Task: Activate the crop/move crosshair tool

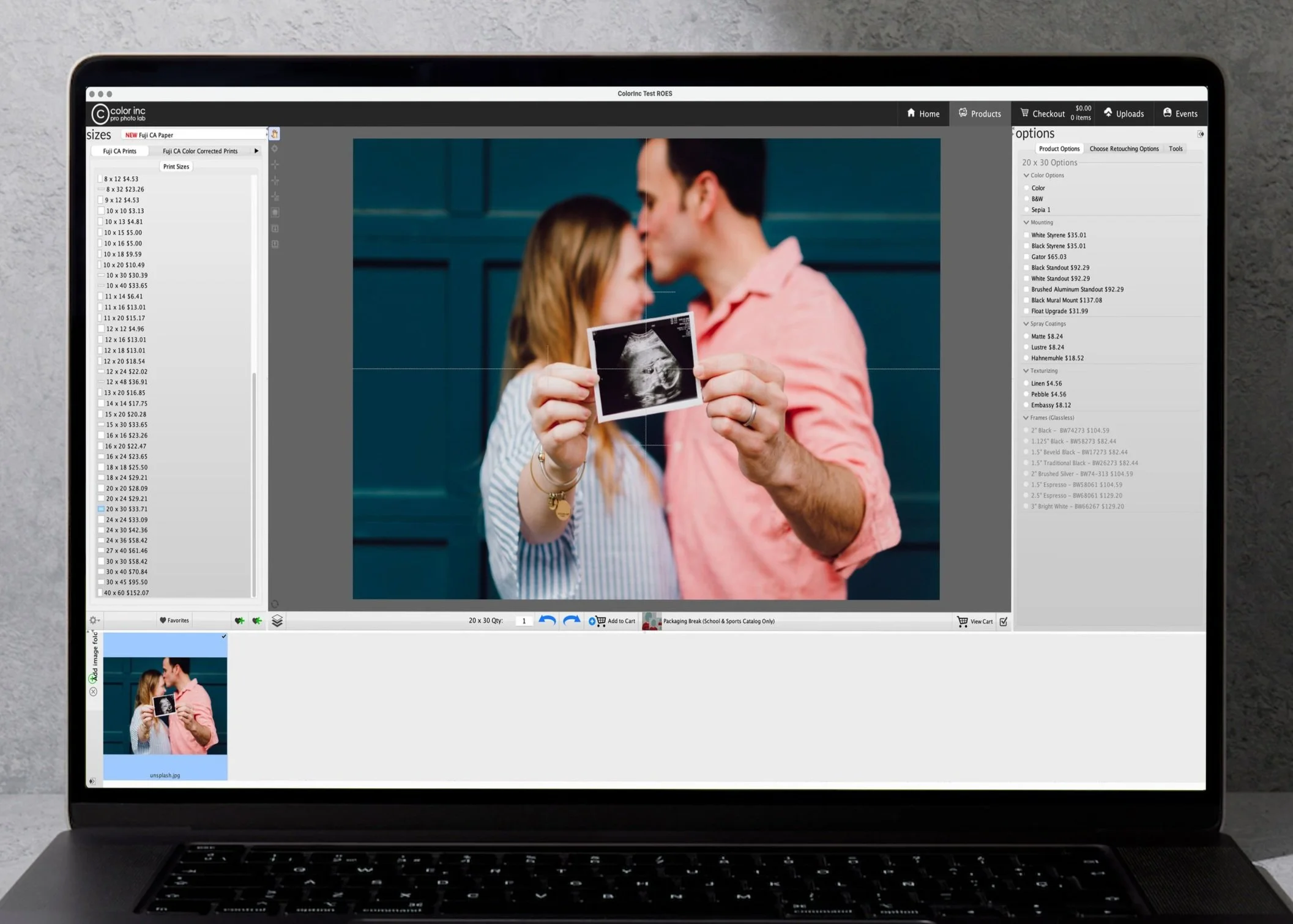Action: (x=275, y=164)
